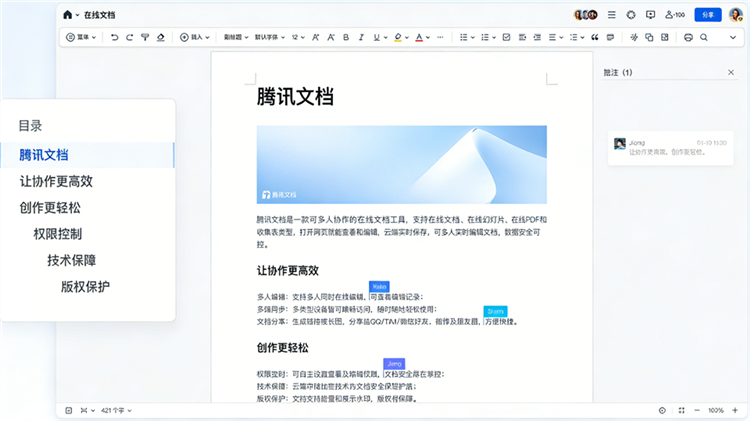Open the hamburger menu in the header
This screenshot has width=750, height=421.
[x=611, y=15]
